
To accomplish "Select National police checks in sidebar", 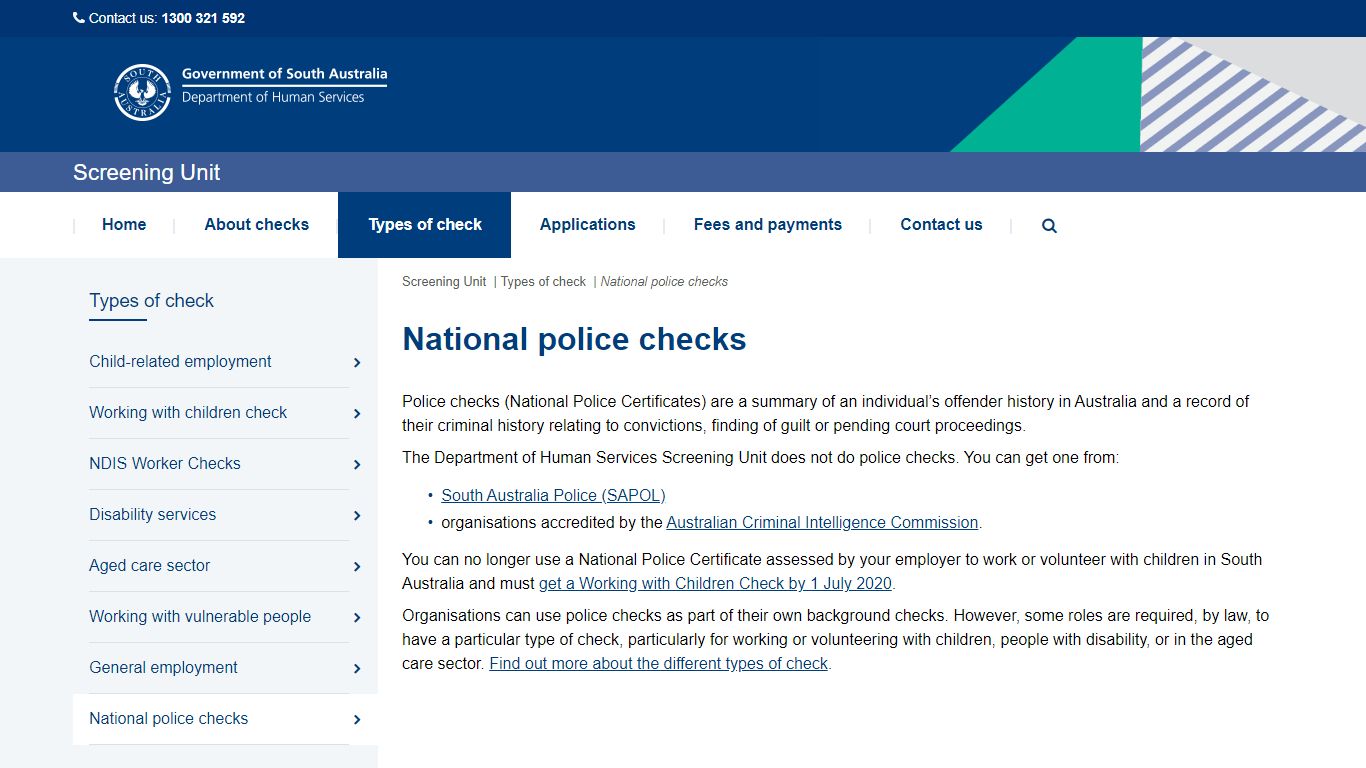I will tap(168, 719).
